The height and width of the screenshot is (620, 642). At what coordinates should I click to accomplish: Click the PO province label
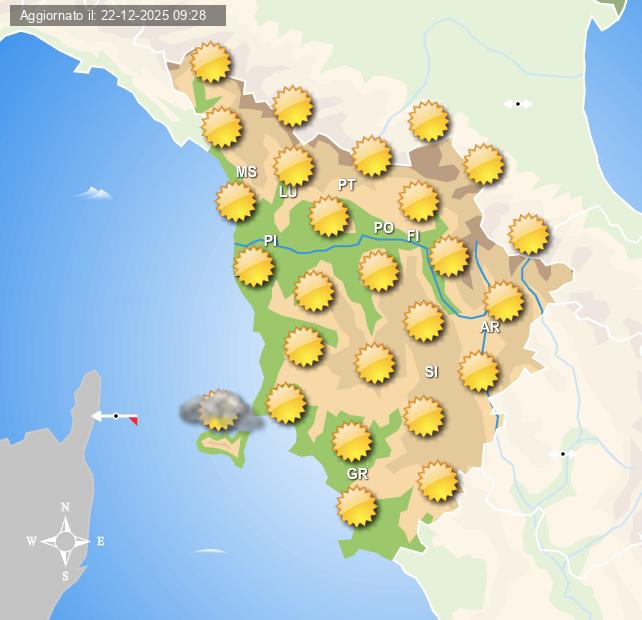[384, 228]
